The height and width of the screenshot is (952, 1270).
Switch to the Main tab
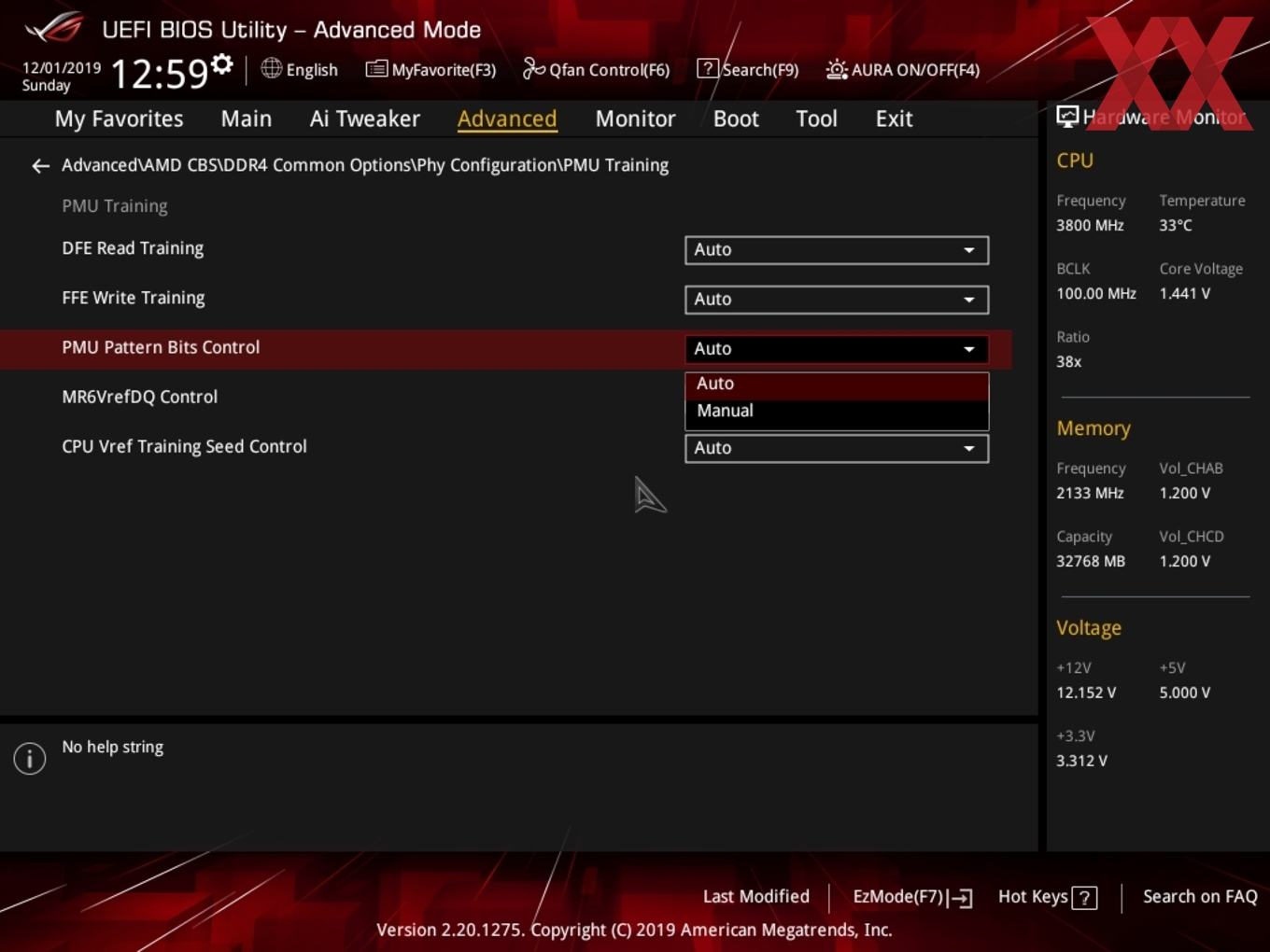pos(247,119)
